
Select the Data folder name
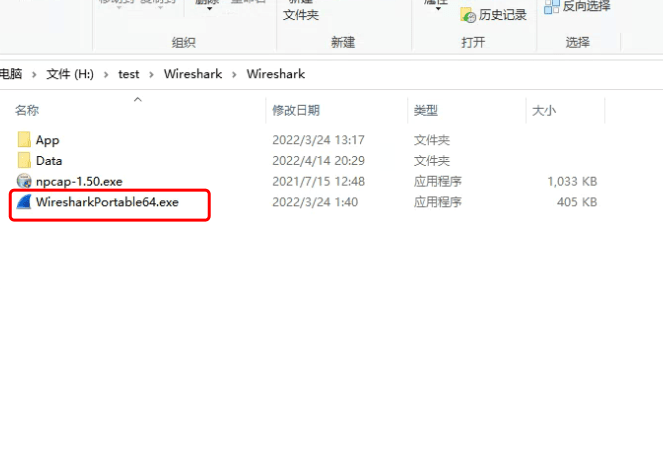[49, 161]
